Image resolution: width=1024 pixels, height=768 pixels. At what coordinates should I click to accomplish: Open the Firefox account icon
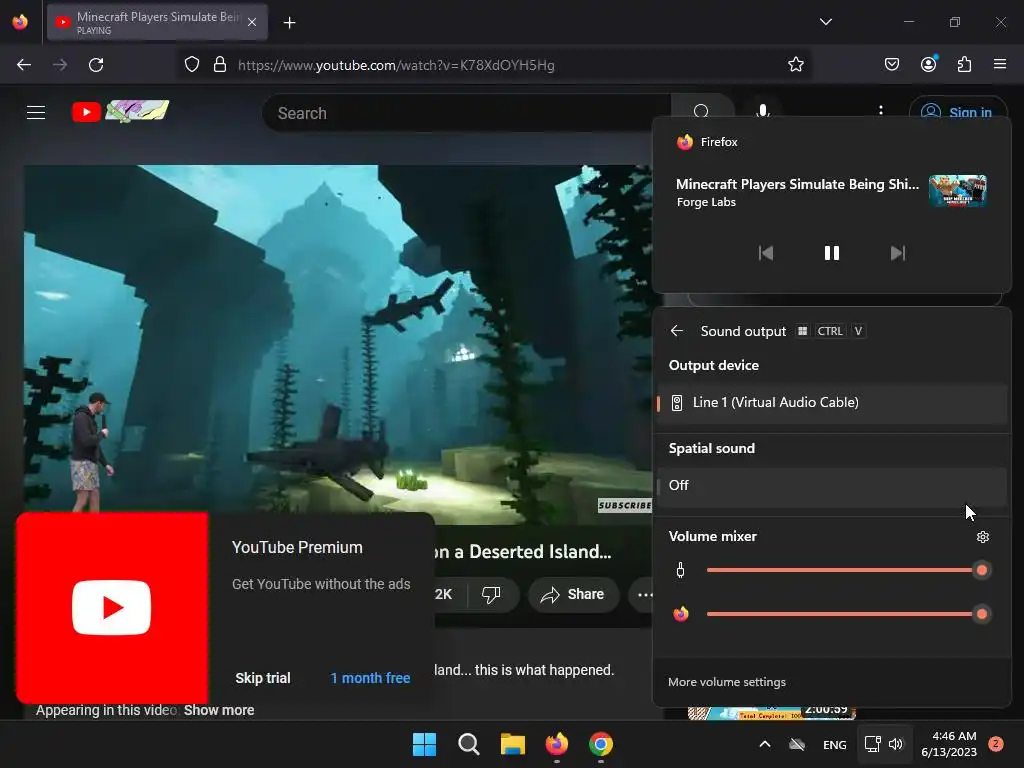pos(928,64)
